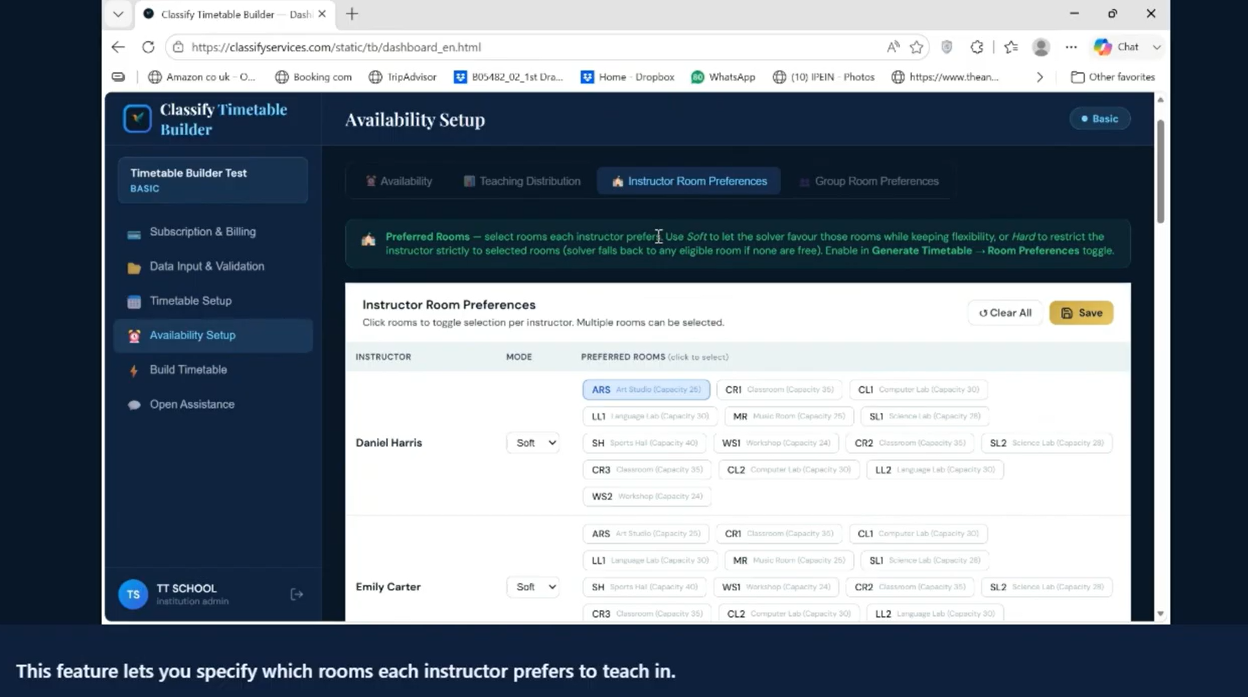Screen dimensions: 1248x697
Task: Open Daniel Harris mode dropdown
Action: (533, 443)
